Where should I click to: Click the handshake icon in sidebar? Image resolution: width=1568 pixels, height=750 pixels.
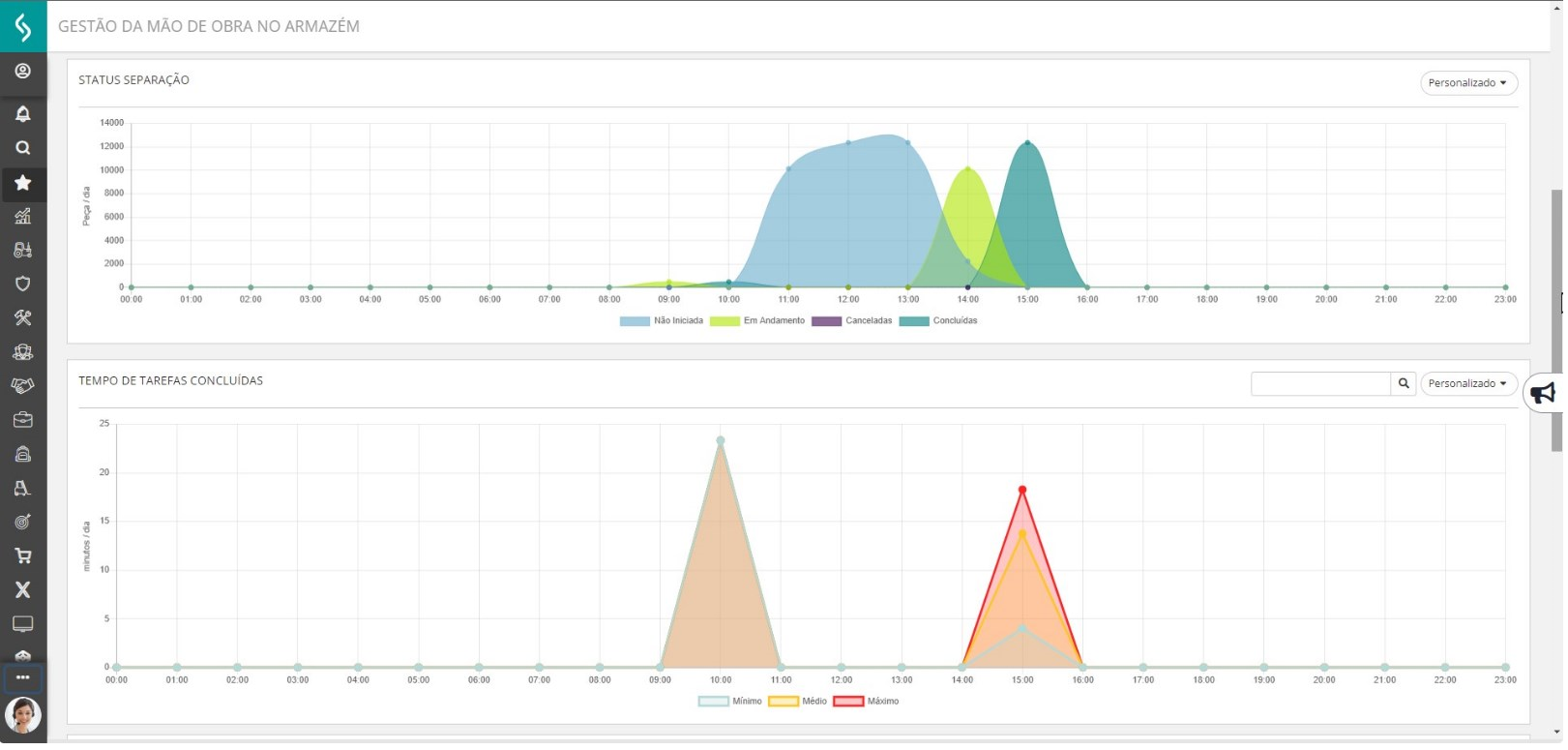coord(23,386)
